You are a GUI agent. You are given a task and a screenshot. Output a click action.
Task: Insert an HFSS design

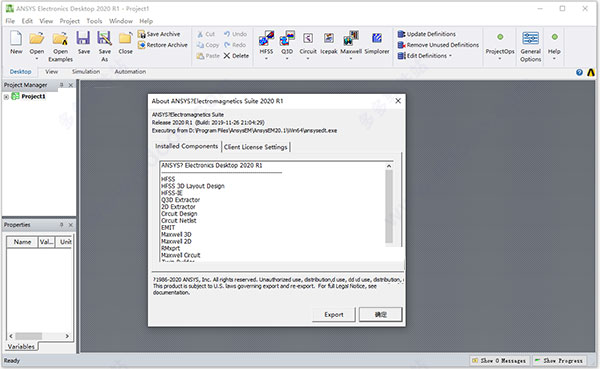pyautogui.click(x=266, y=38)
